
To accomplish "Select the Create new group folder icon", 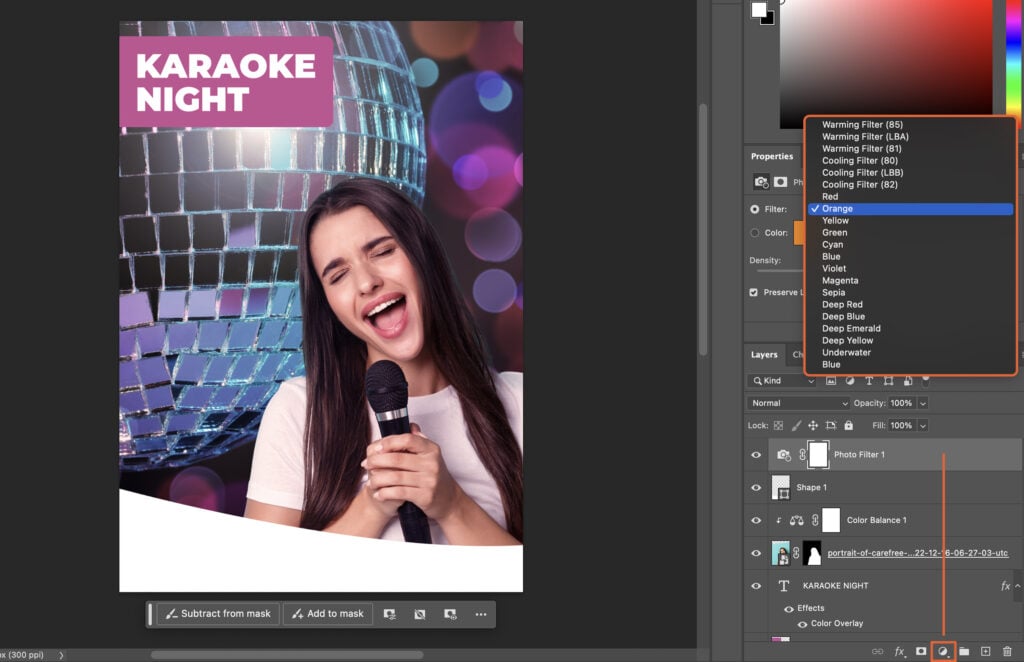I will point(964,650).
